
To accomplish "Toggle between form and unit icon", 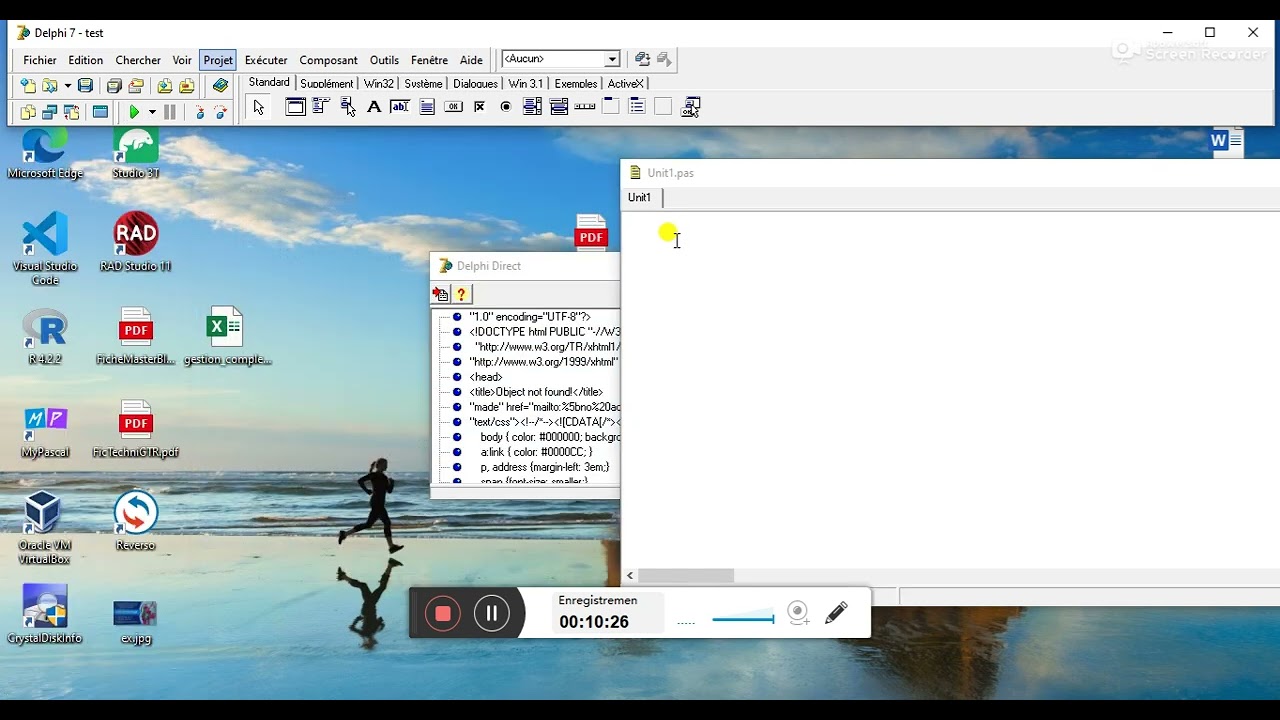I will pos(71,112).
